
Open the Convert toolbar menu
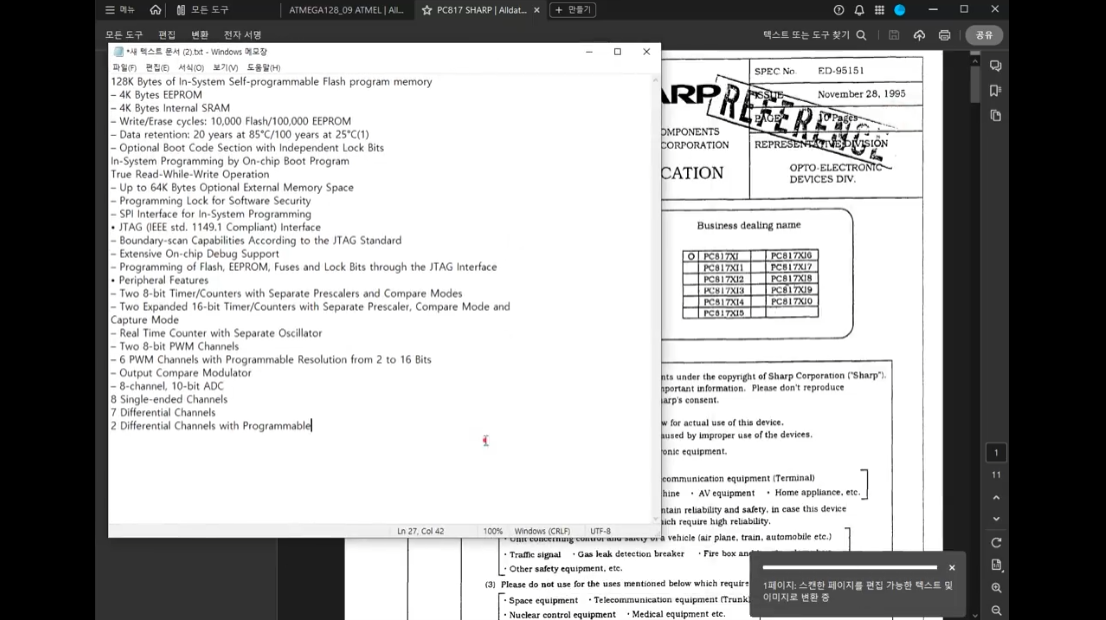(200, 35)
